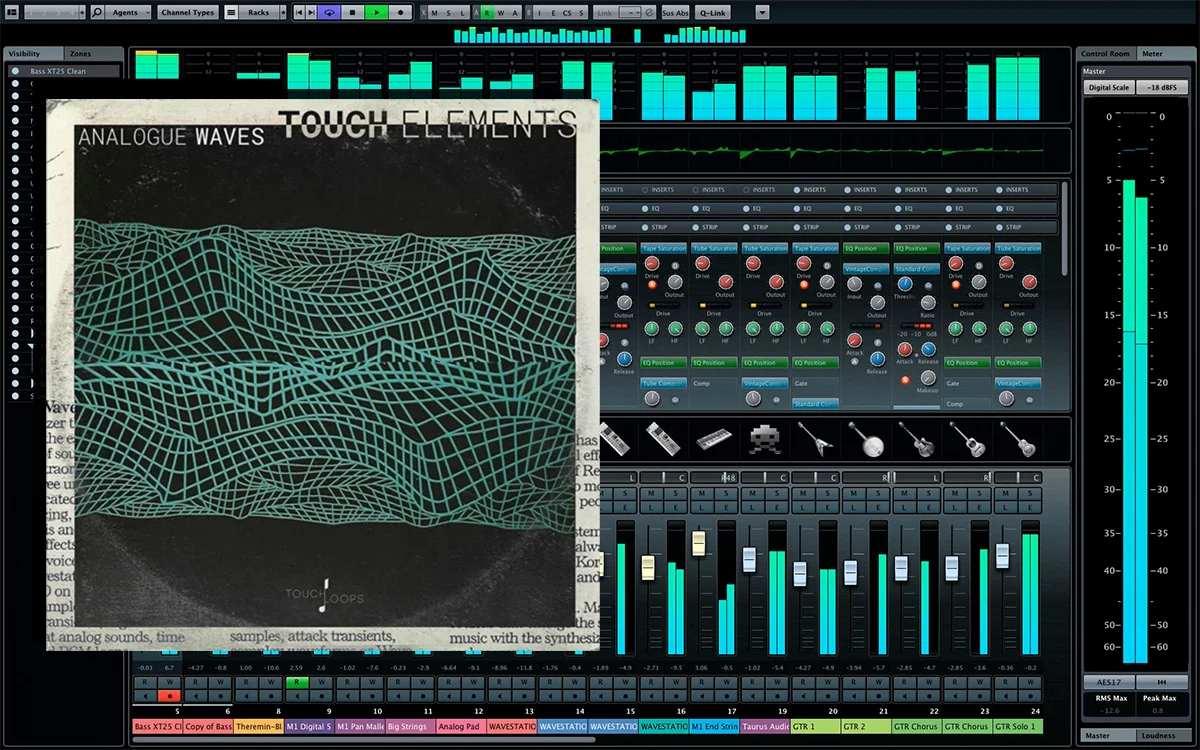Switch to the Zones tab

(x=93, y=53)
